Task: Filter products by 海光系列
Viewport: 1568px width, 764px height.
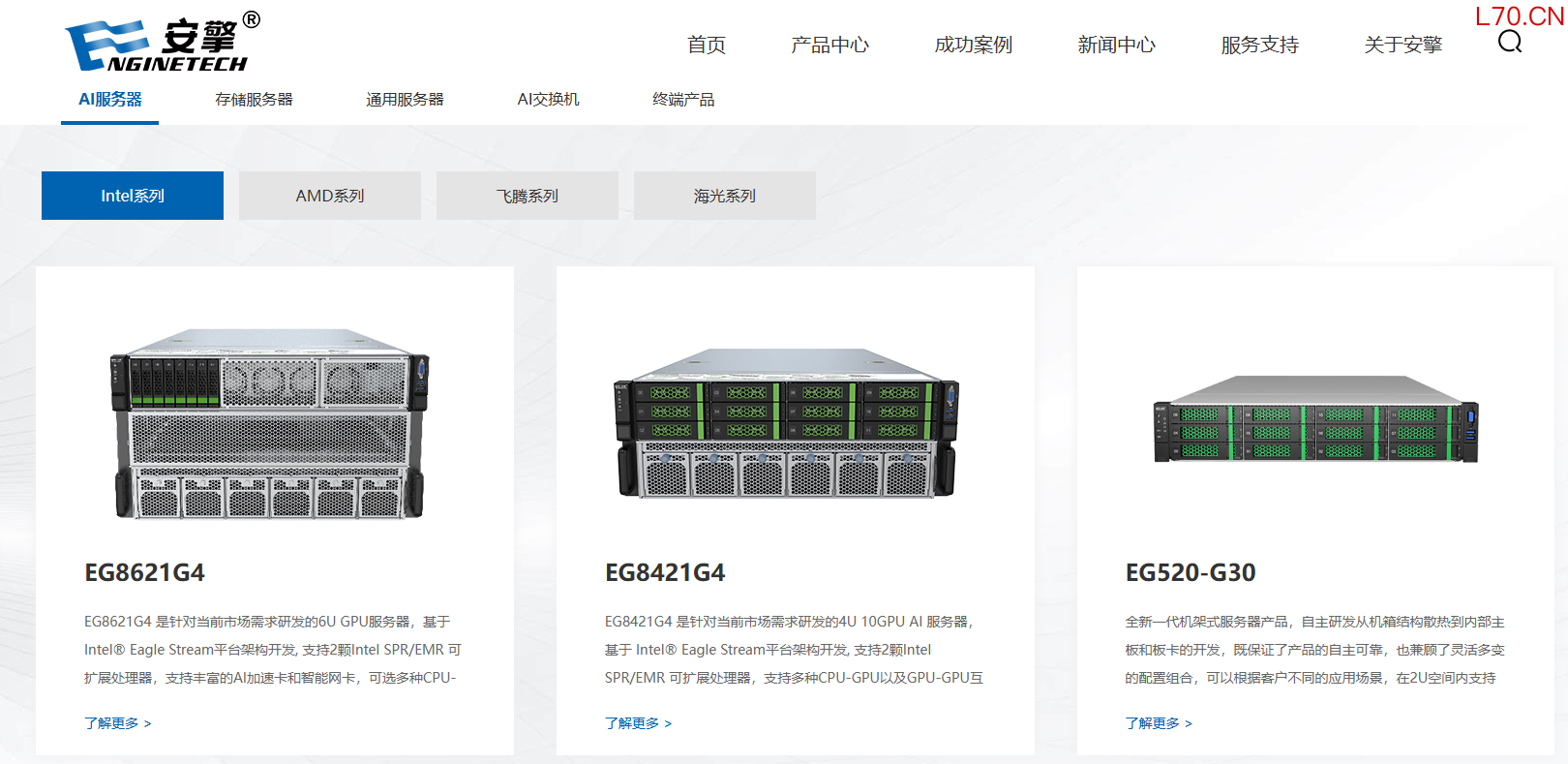Action: pos(725,196)
